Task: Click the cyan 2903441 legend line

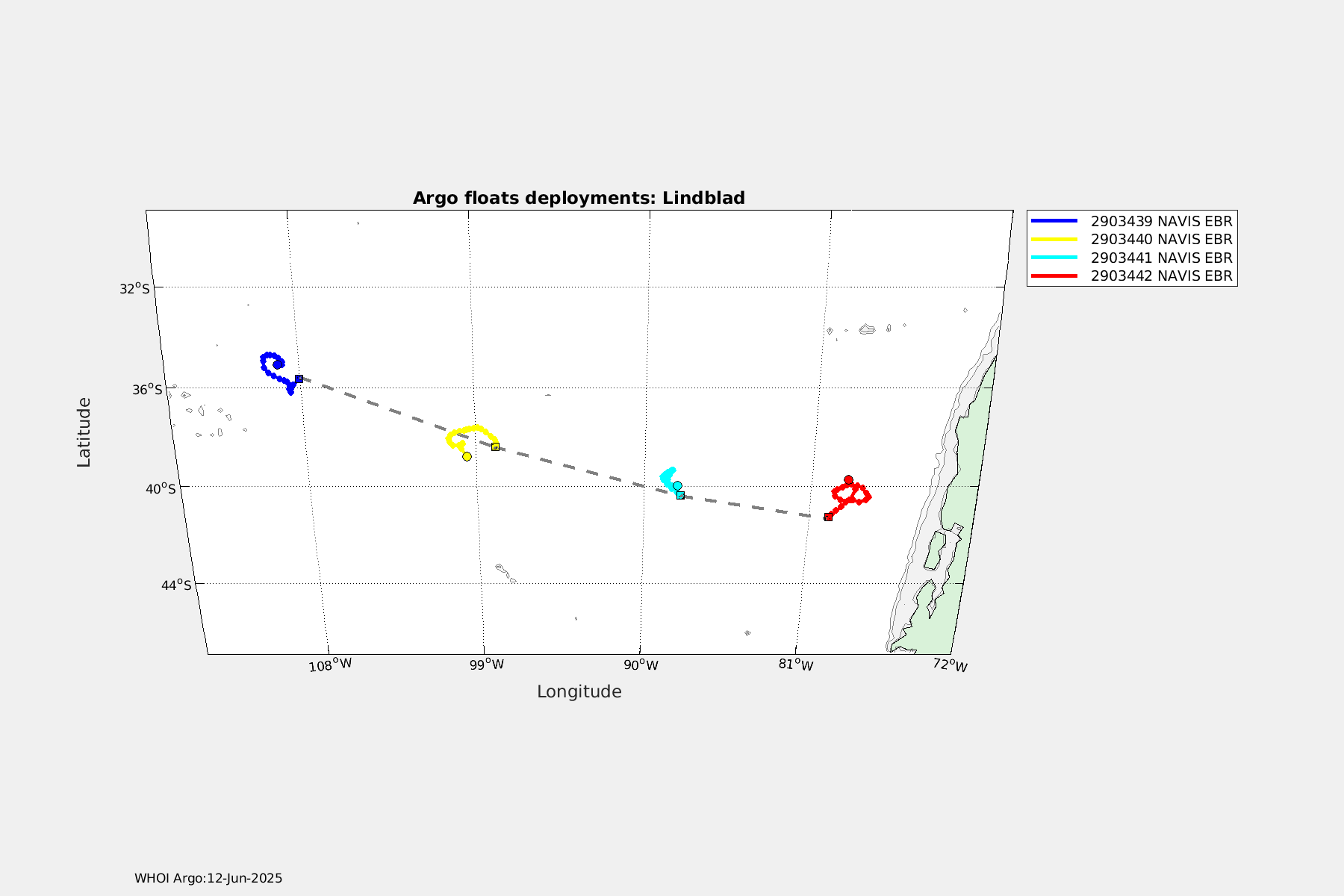Action: point(1054,258)
